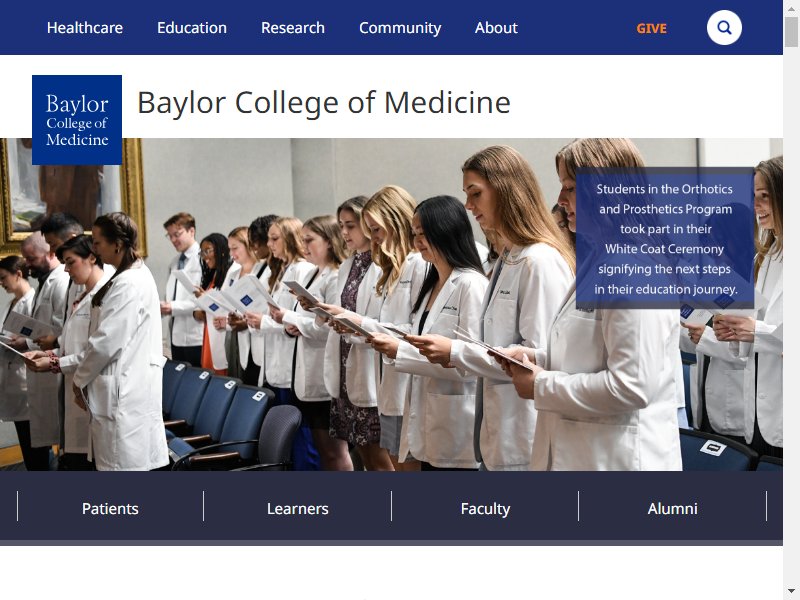This screenshot has height=600, width=800.
Task: Open the Healthcare menu
Action: pyautogui.click(x=85, y=28)
